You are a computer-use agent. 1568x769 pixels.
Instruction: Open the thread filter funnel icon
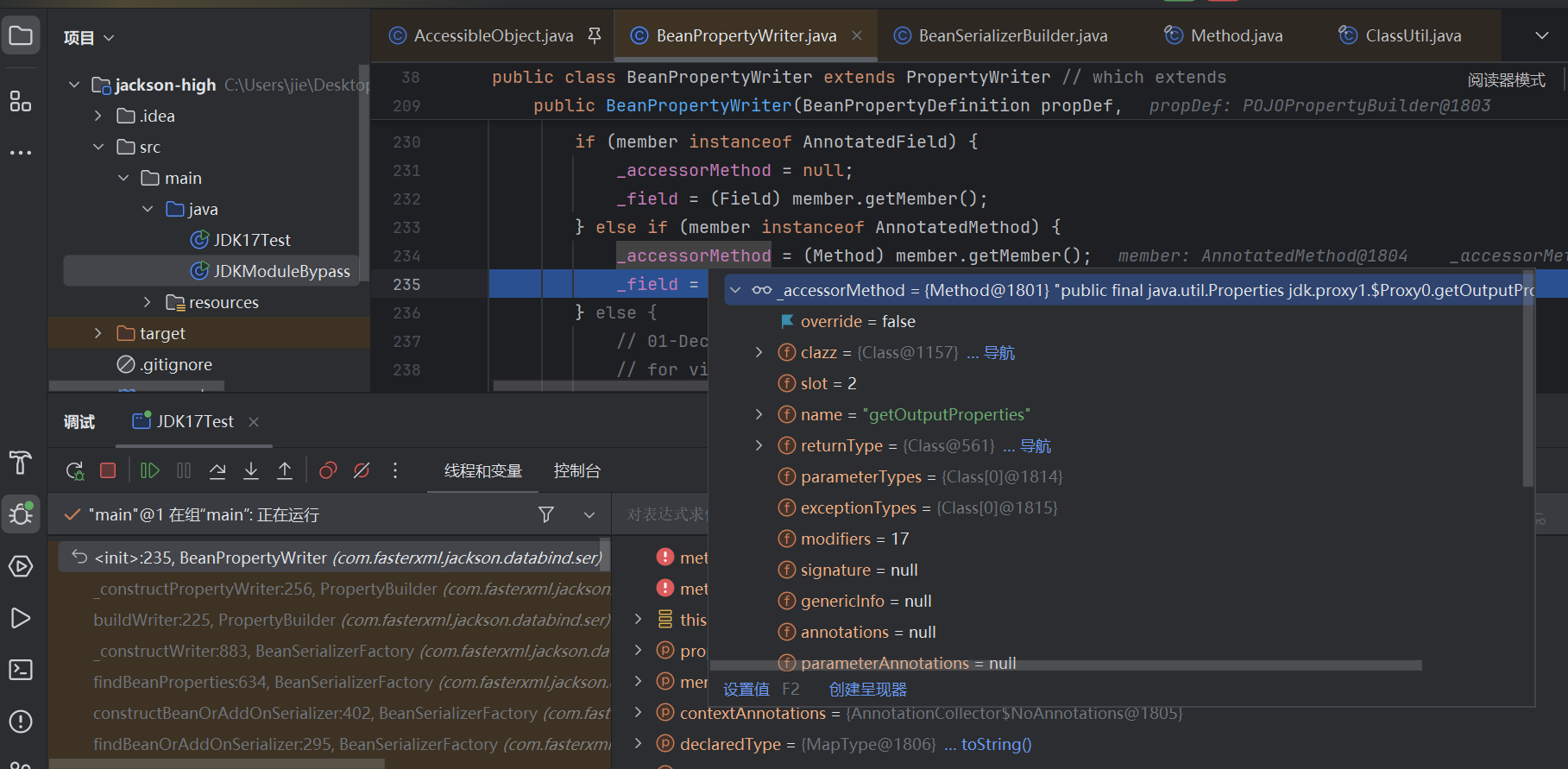(546, 514)
